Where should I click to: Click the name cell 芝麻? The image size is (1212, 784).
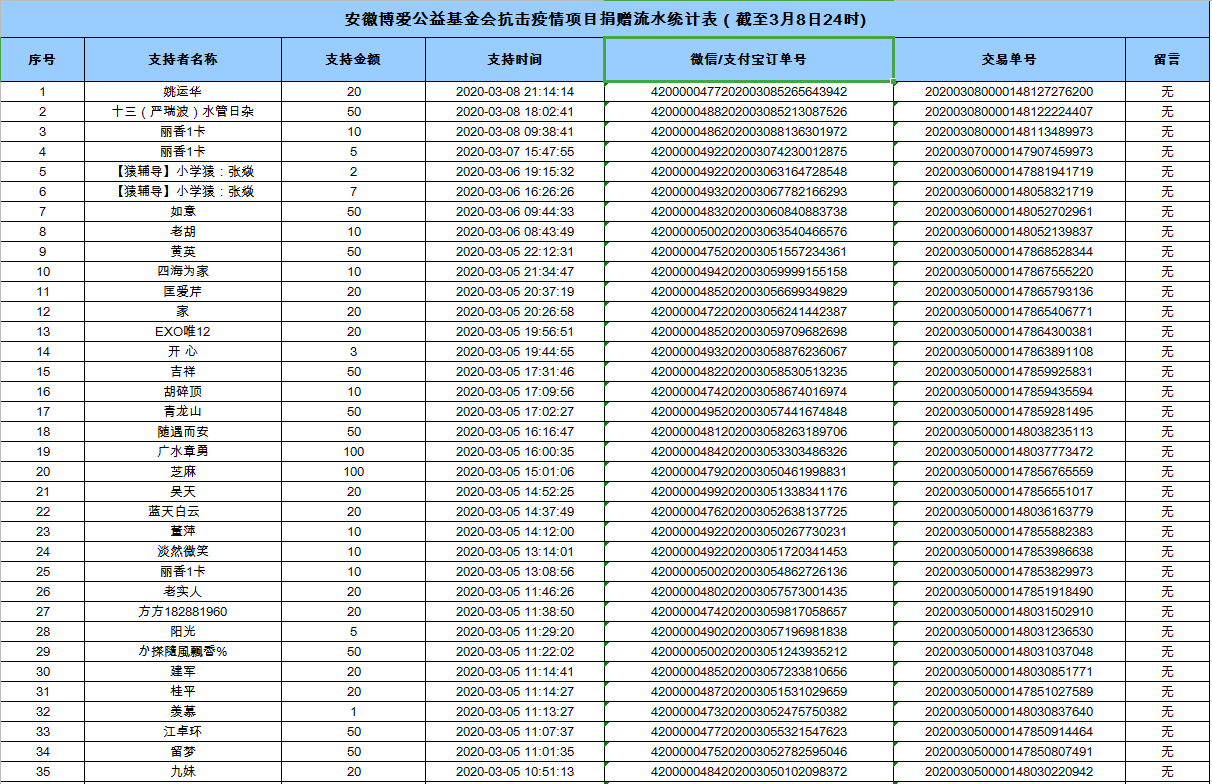tap(183, 472)
